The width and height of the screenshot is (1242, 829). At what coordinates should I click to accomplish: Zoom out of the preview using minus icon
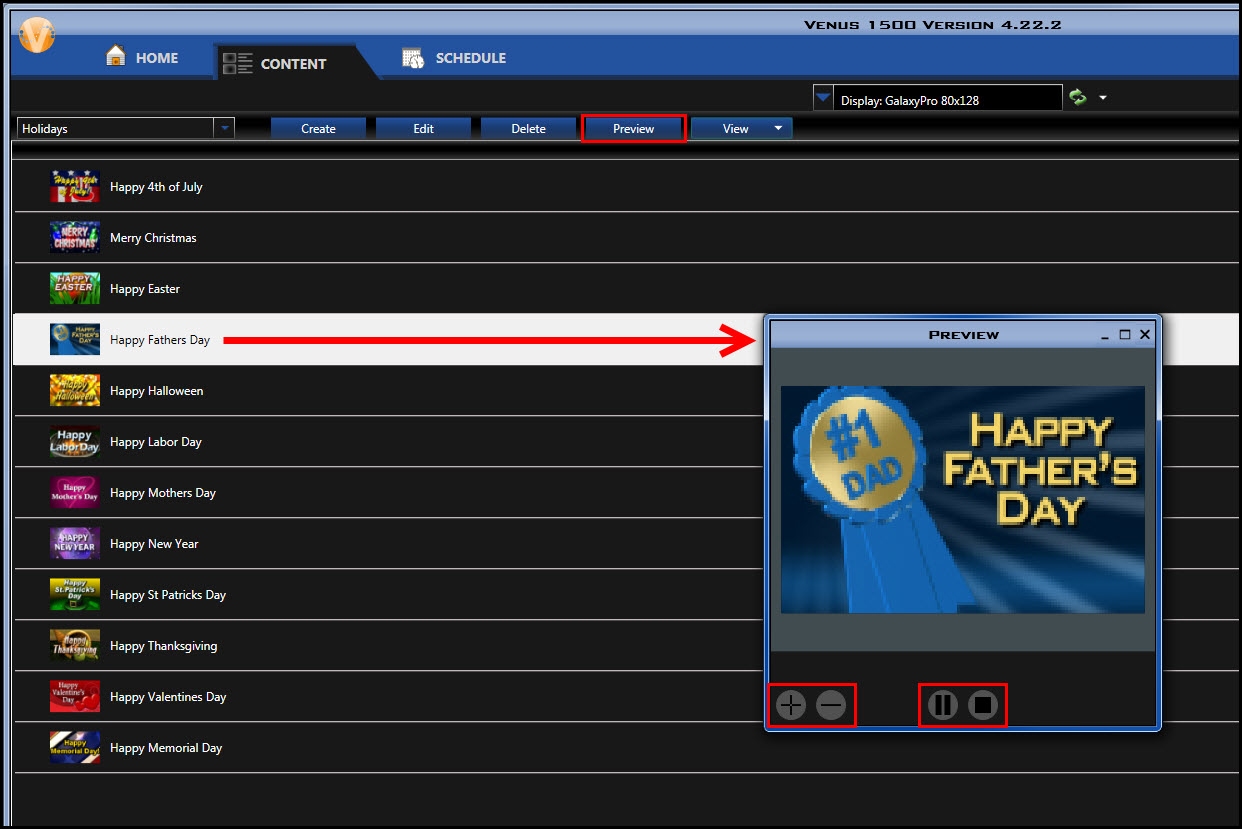tap(831, 705)
